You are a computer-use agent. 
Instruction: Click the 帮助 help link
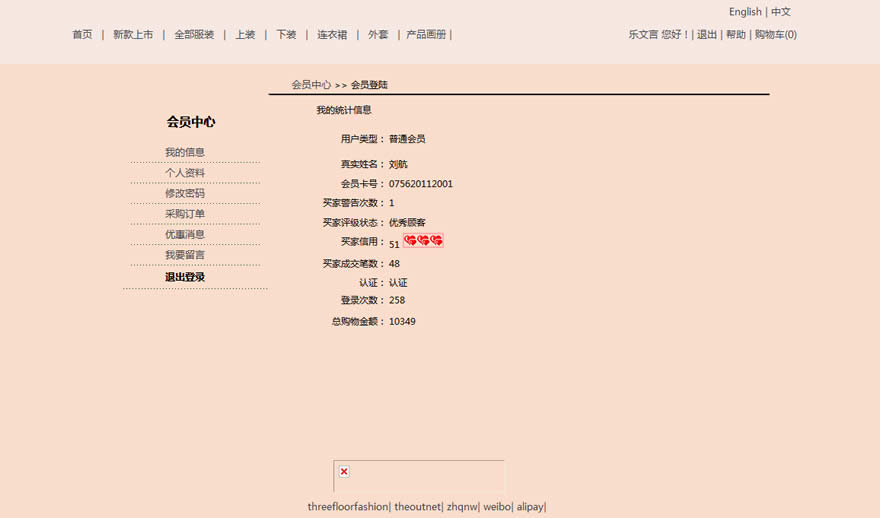coord(736,35)
